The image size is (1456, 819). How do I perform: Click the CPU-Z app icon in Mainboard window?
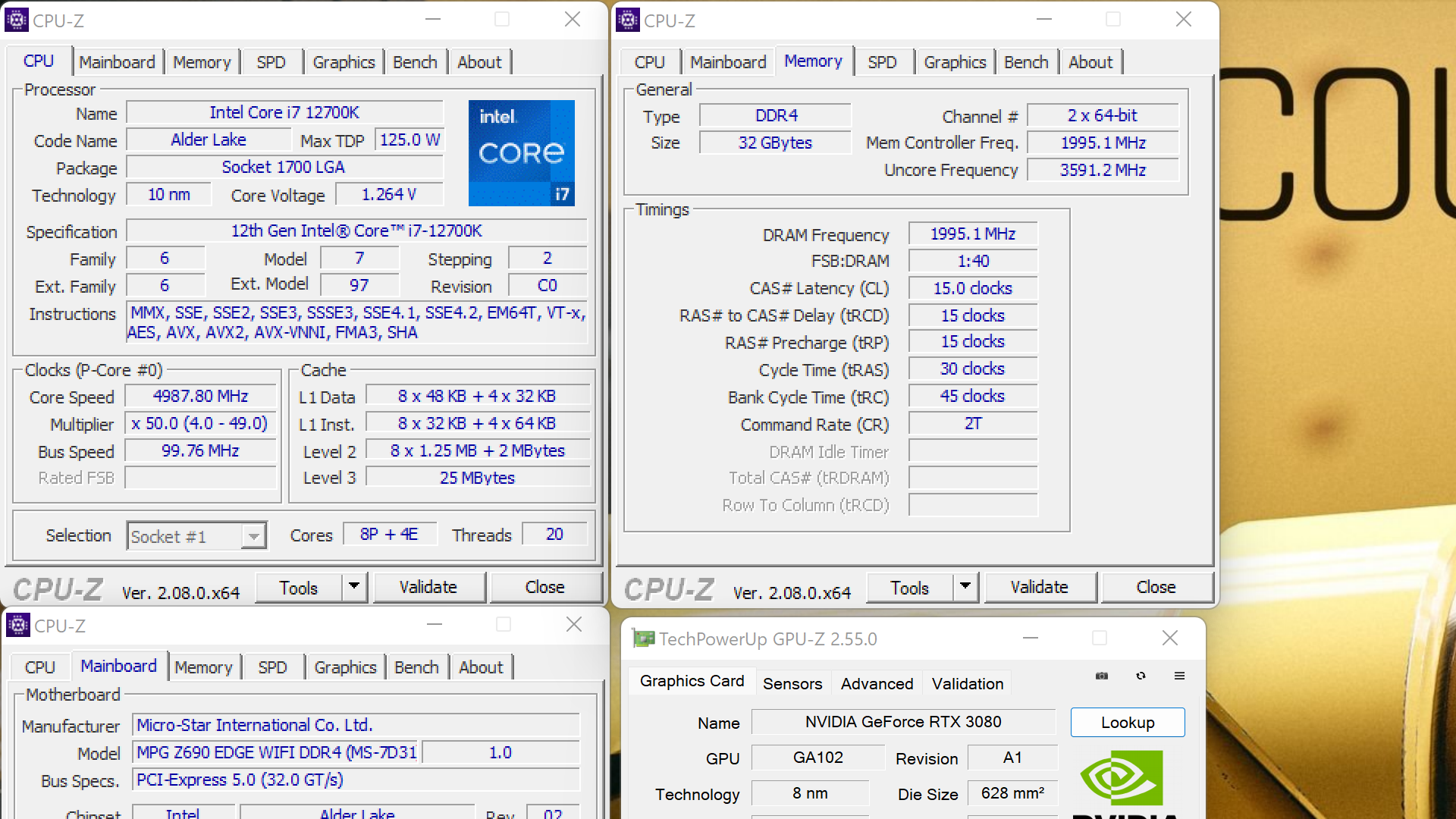coord(18,625)
